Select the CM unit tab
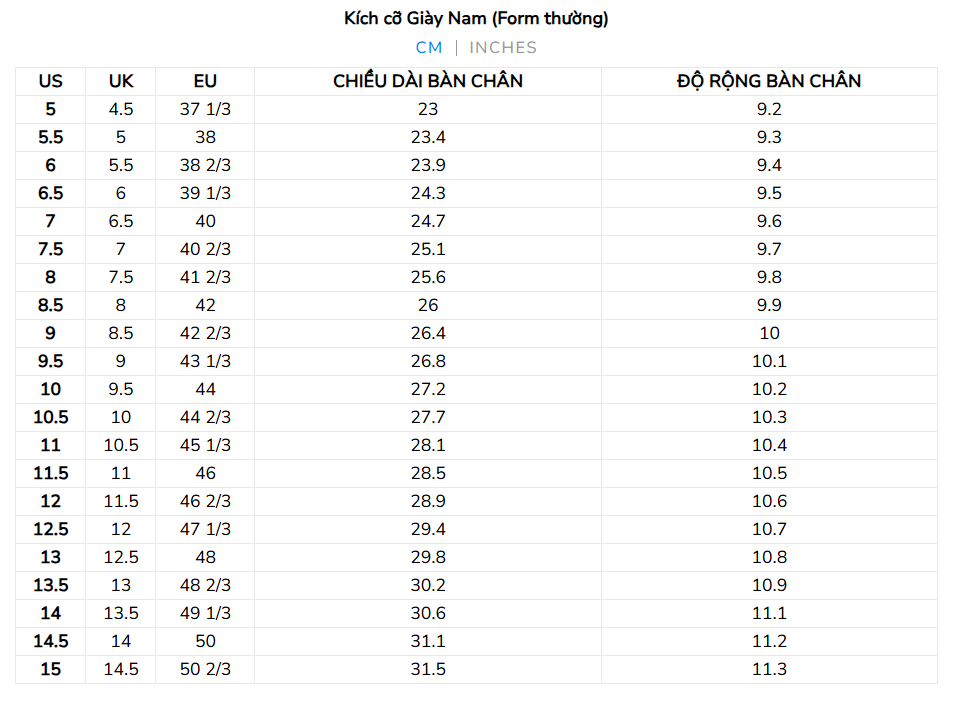The height and width of the screenshot is (707, 953). (429, 48)
